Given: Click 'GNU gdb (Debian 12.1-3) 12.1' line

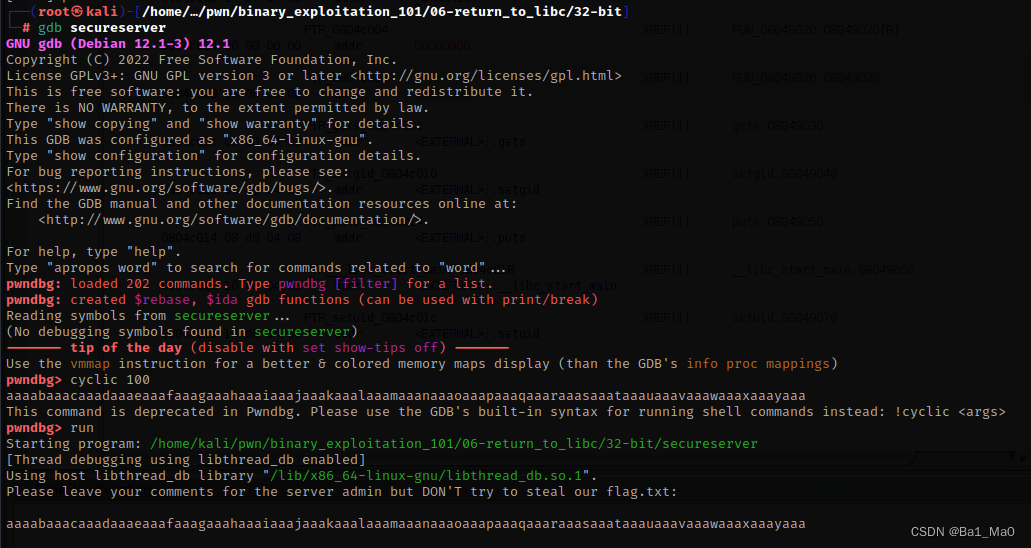Looking at the screenshot, I should tap(118, 44).
